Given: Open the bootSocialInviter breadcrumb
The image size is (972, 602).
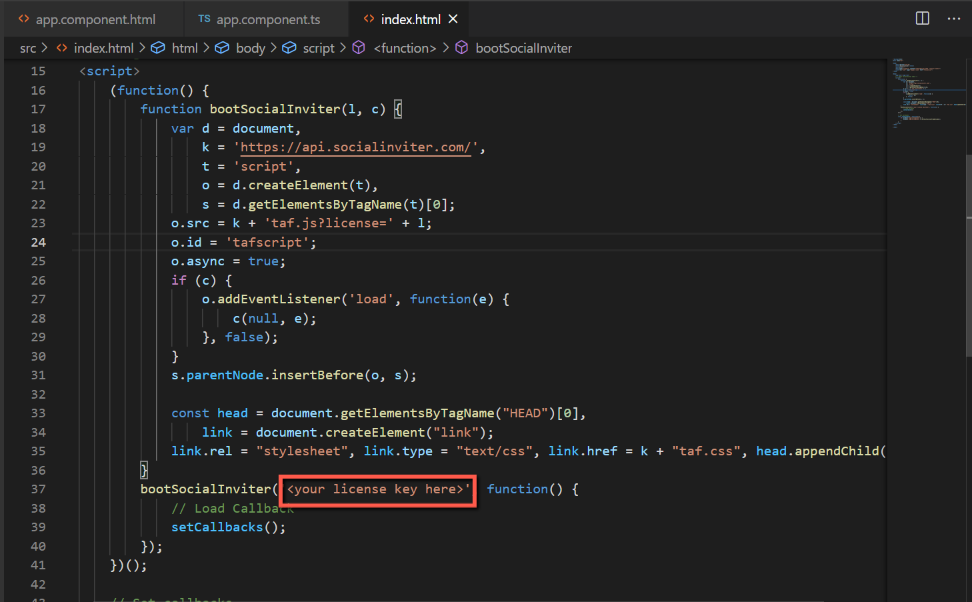Looking at the screenshot, I should pyautogui.click(x=524, y=48).
